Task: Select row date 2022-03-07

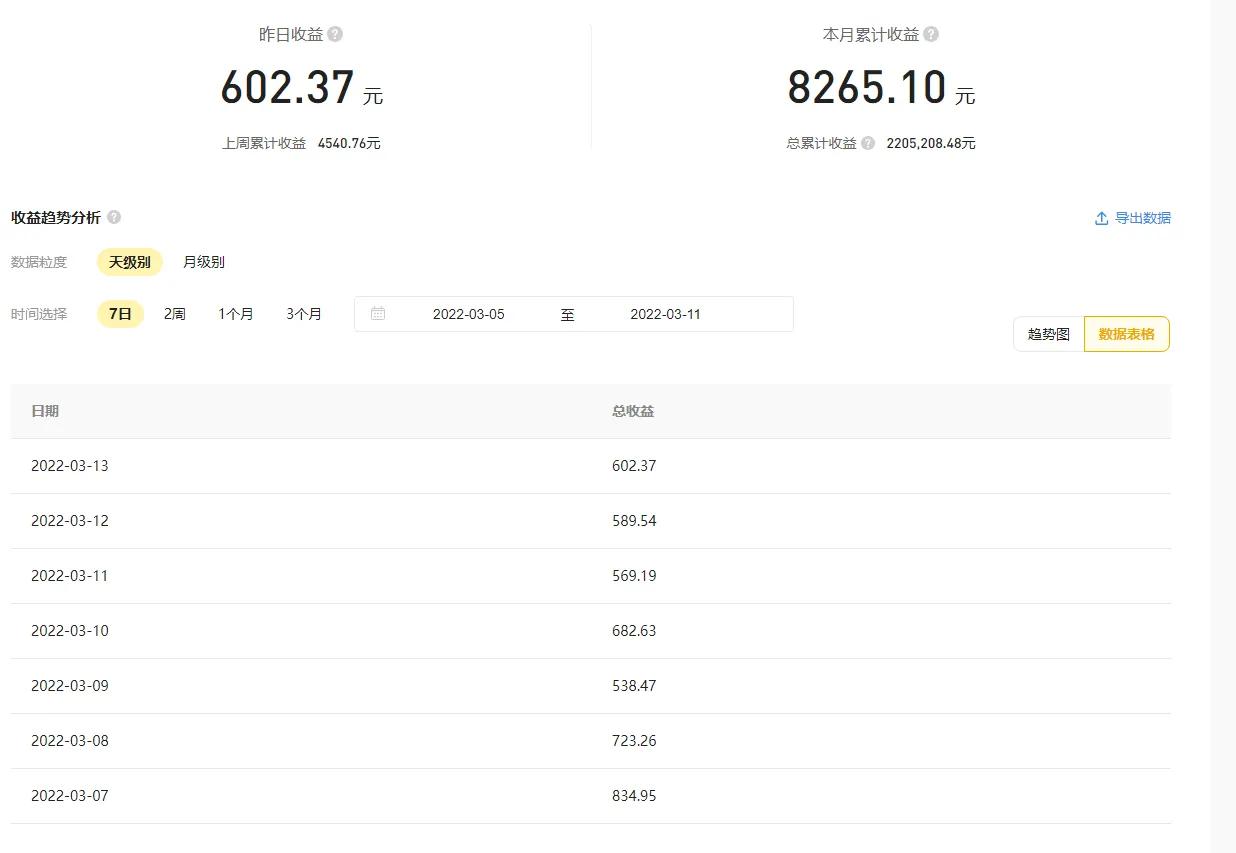Action: point(70,796)
